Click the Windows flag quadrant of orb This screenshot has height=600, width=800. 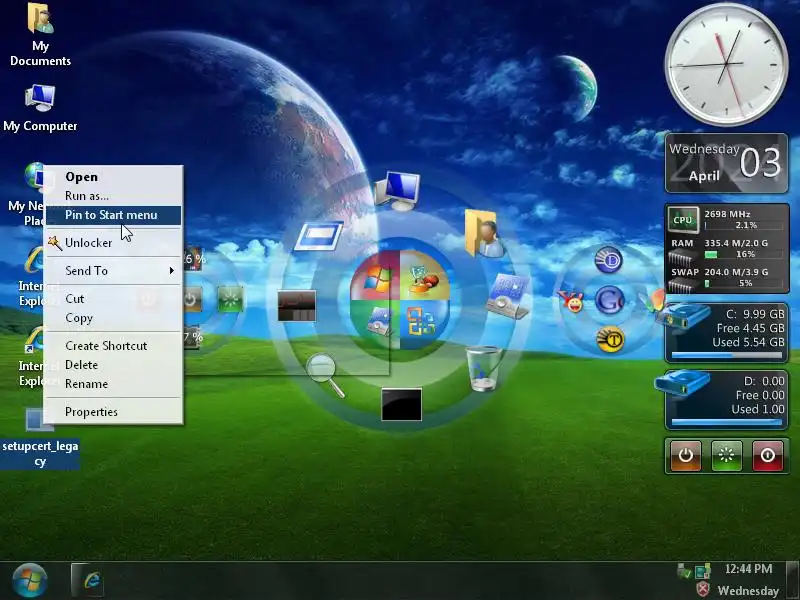point(376,276)
